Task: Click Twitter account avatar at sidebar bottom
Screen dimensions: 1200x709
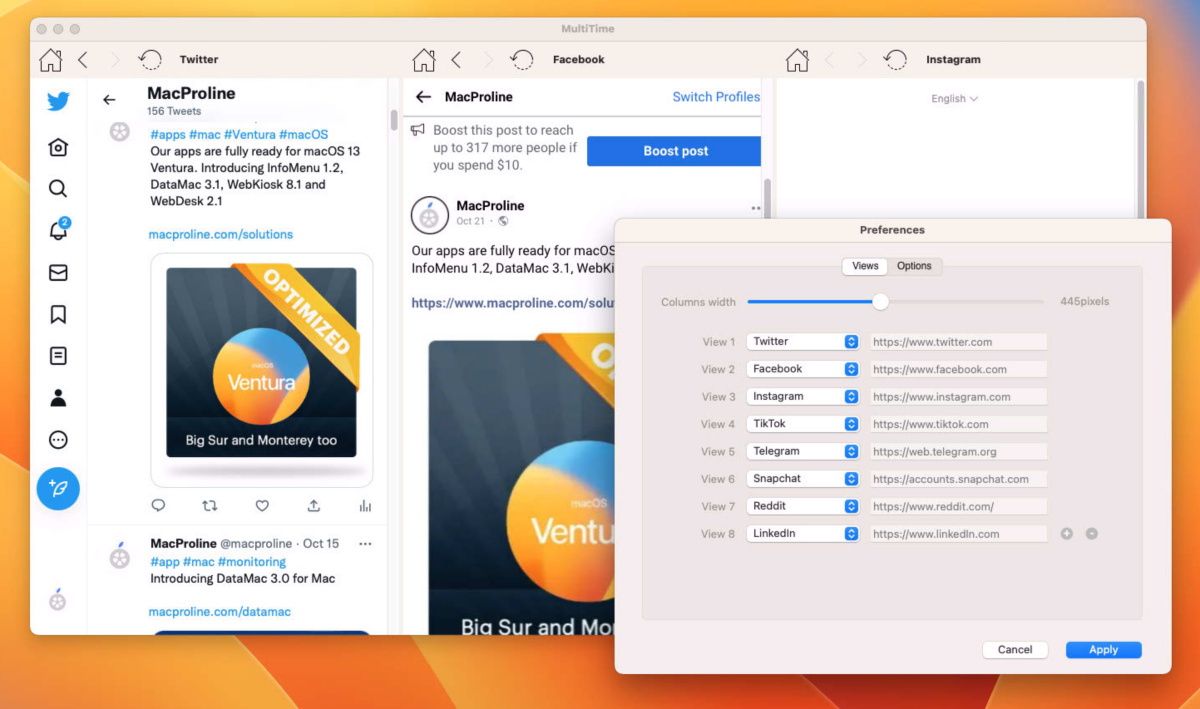Action: click(x=58, y=600)
